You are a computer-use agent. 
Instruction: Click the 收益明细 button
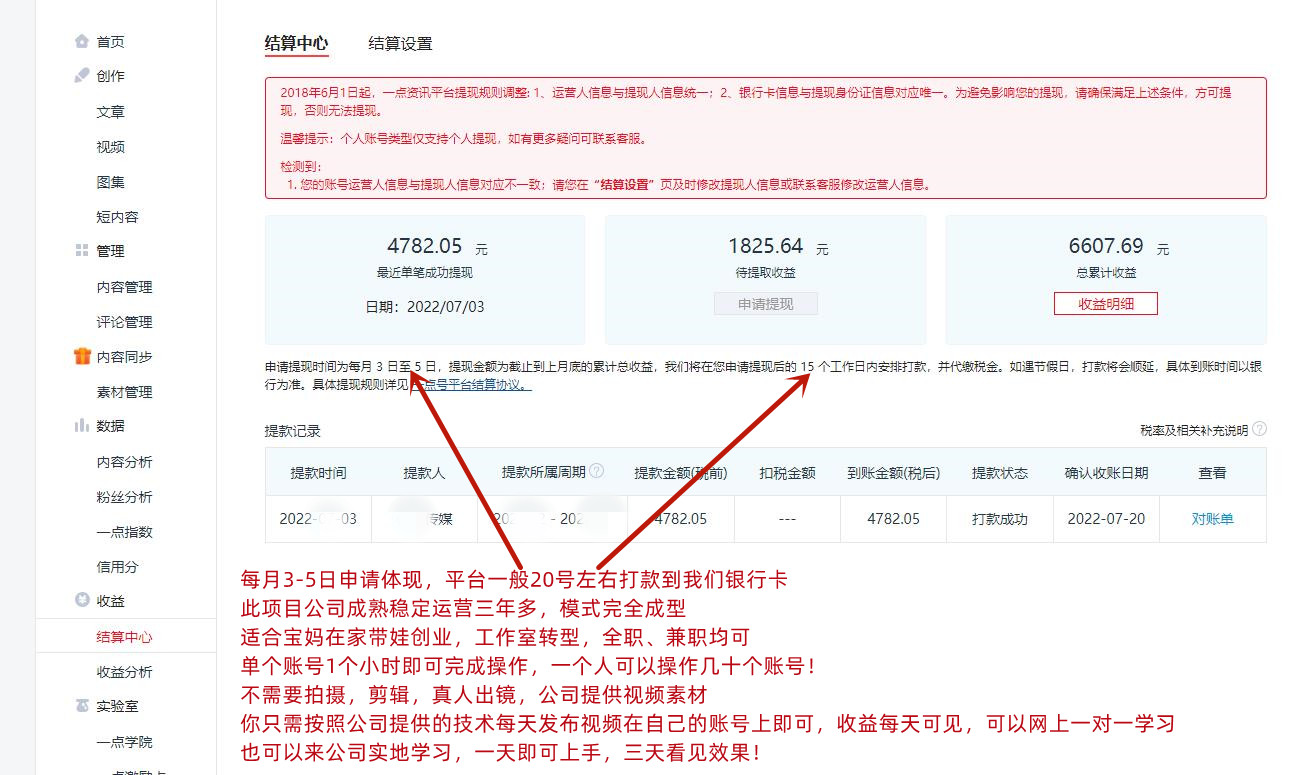[x=1106, y=303]
